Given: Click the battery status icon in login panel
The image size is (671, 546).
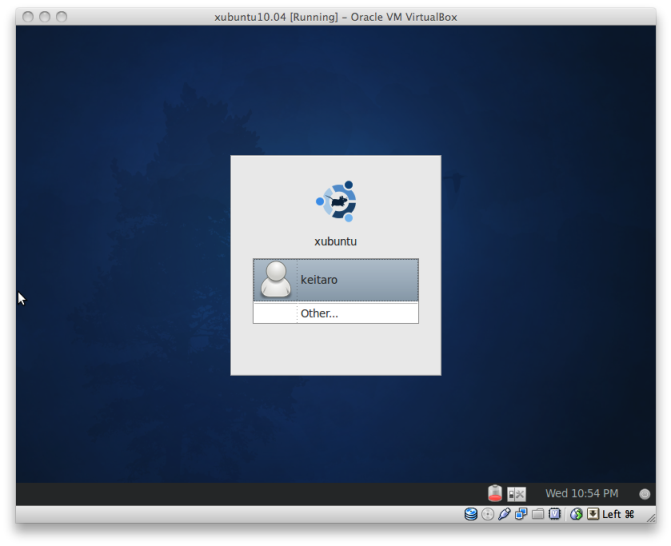Looking at the screenshot, I should pos(495,493).
